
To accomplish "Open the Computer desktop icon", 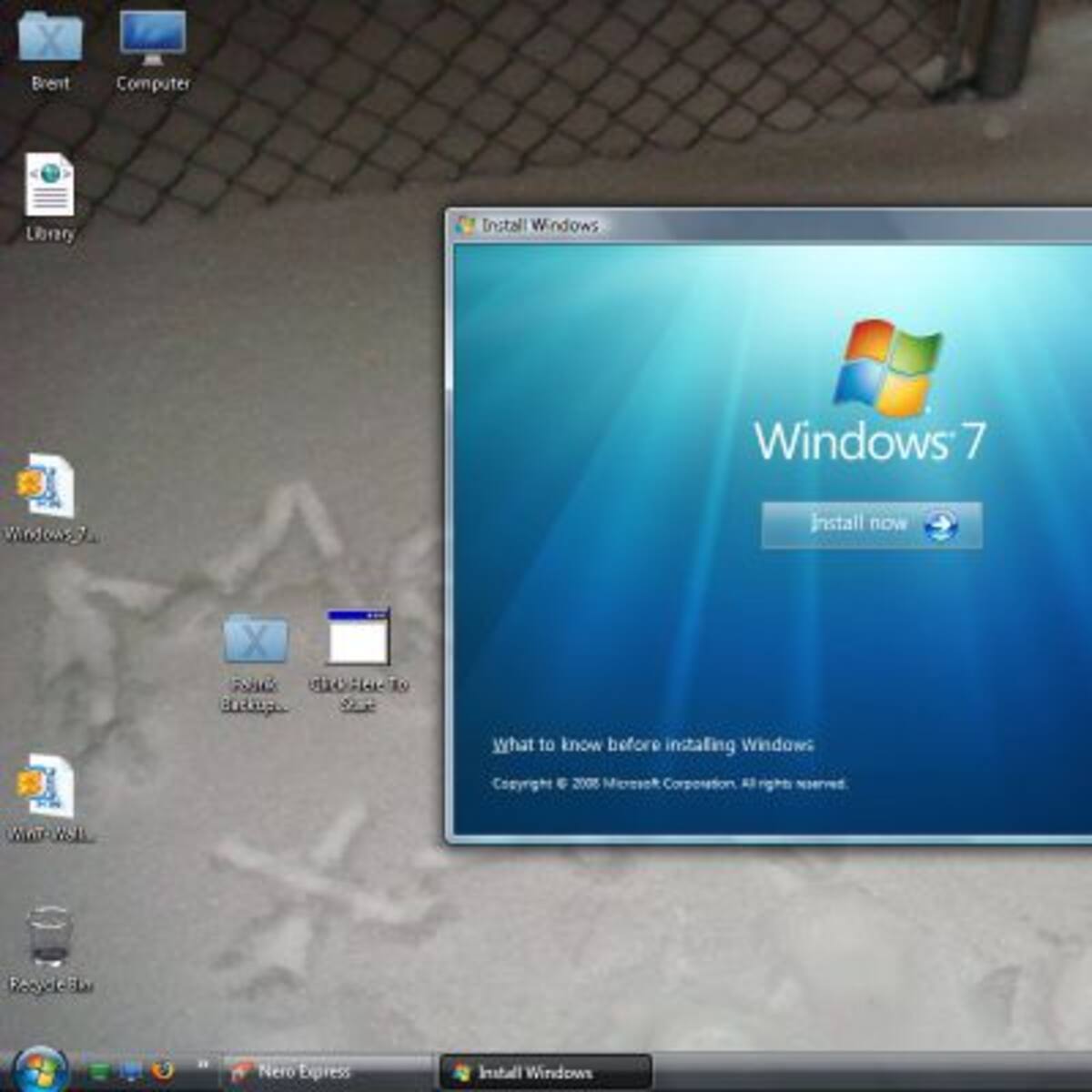I will (x=153, y=41).
